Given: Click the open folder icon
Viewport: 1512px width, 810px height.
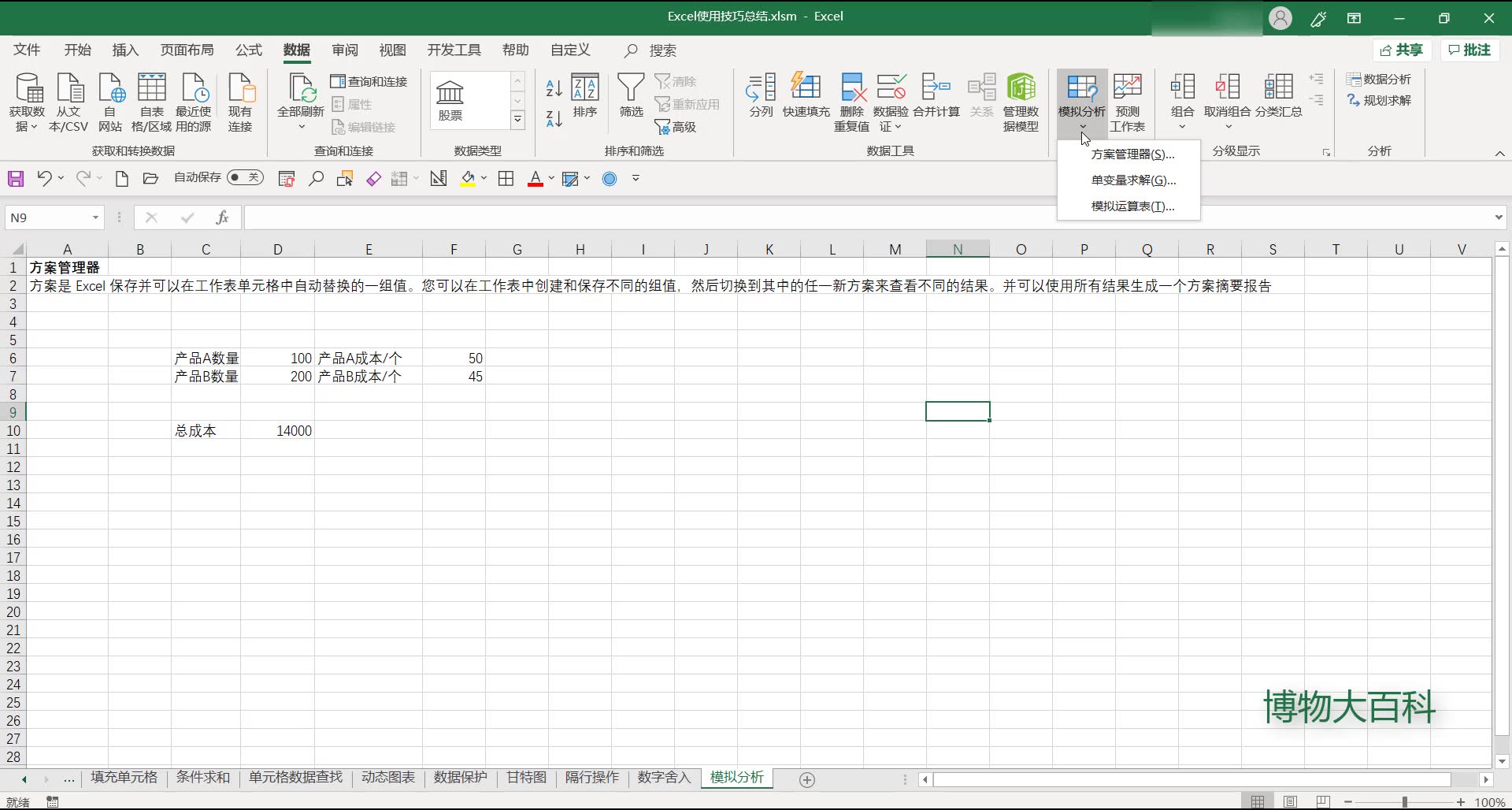Looking at the screenshot, I should pos(150,179).
